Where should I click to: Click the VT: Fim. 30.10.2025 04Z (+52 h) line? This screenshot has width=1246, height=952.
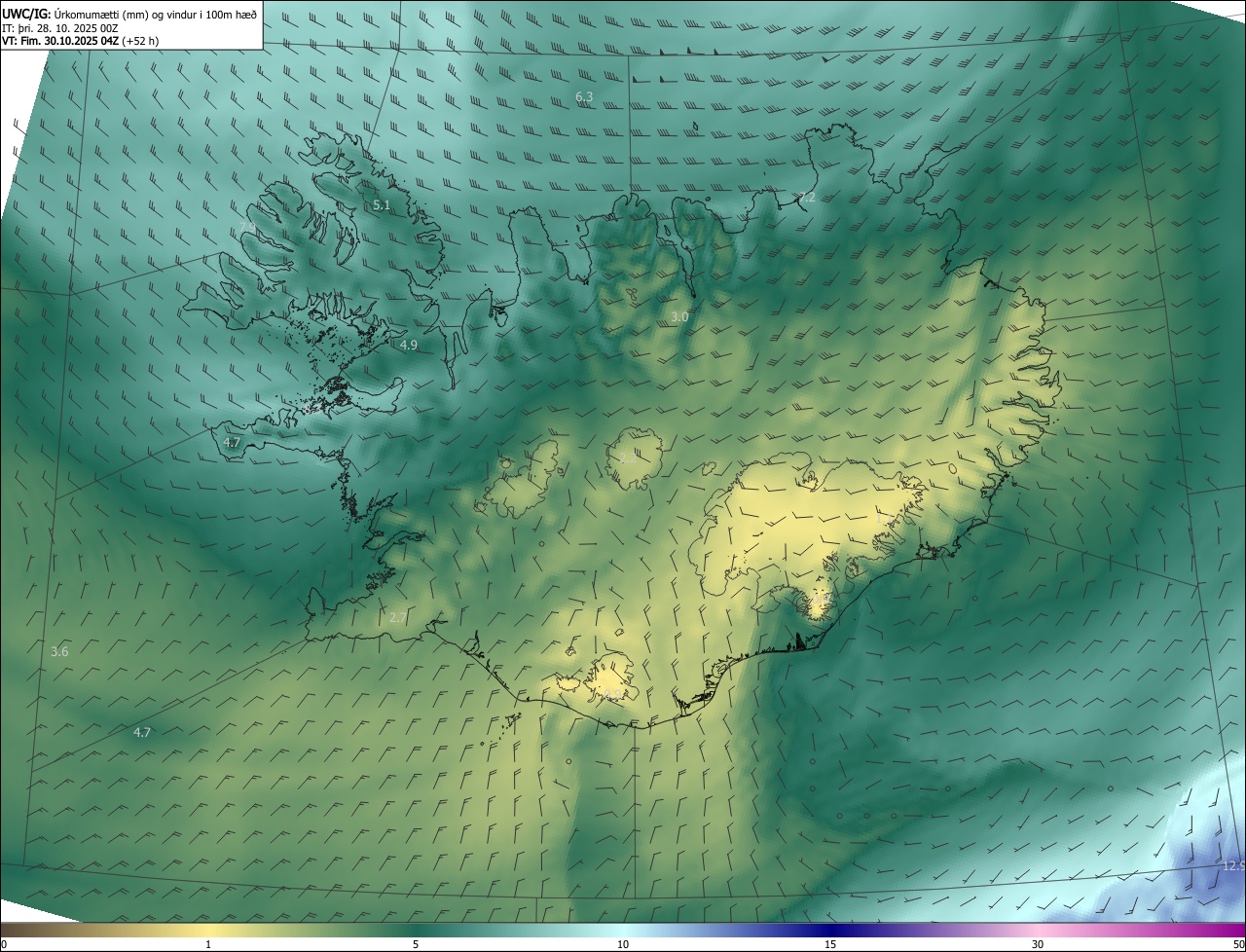(x=80, y=41)
